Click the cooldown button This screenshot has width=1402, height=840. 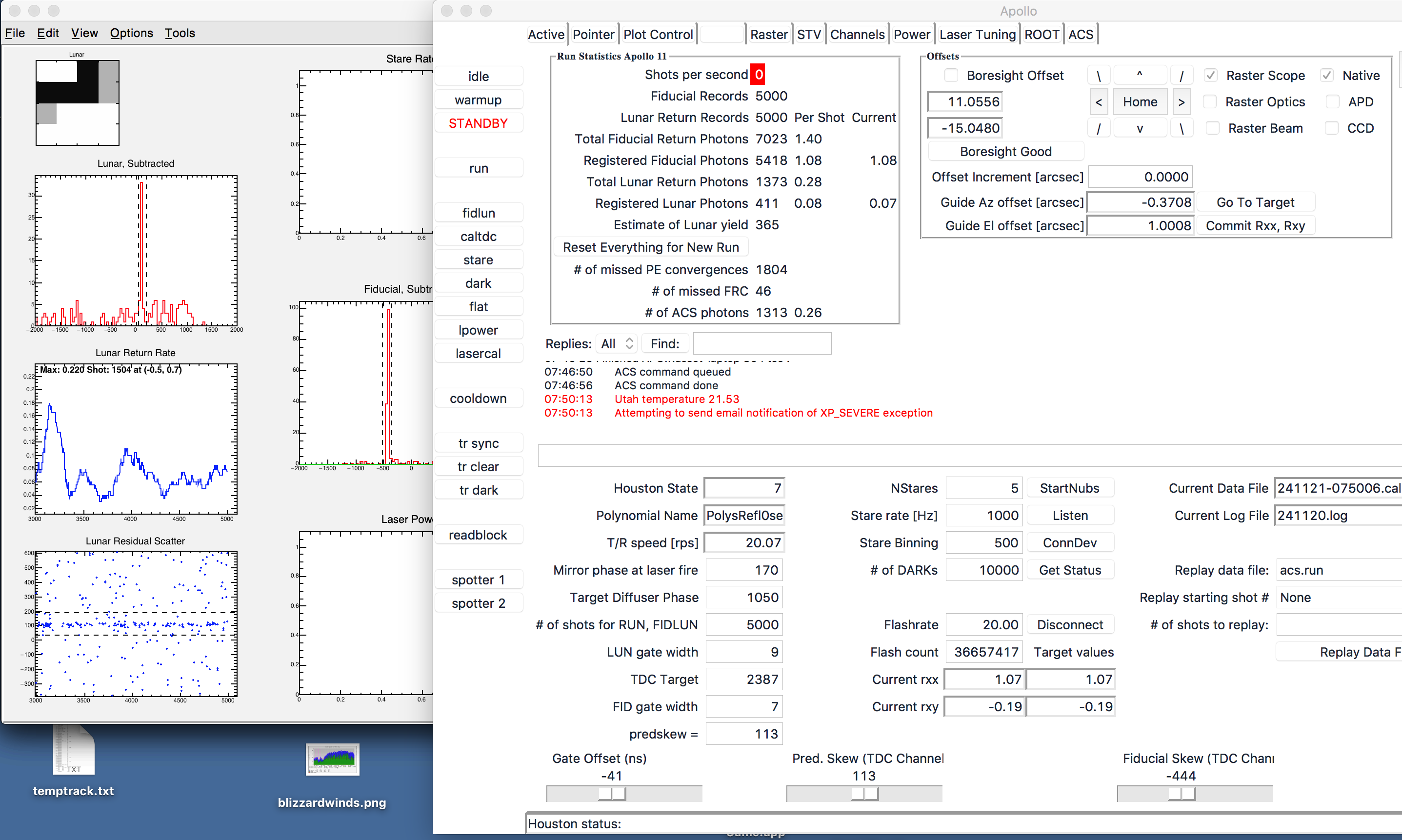pyautogui.click(x=478, y=399)
